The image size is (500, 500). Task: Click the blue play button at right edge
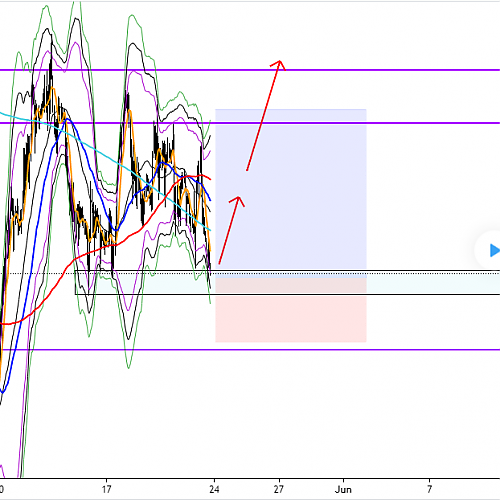pyautogui.click(x=494, y=250)
